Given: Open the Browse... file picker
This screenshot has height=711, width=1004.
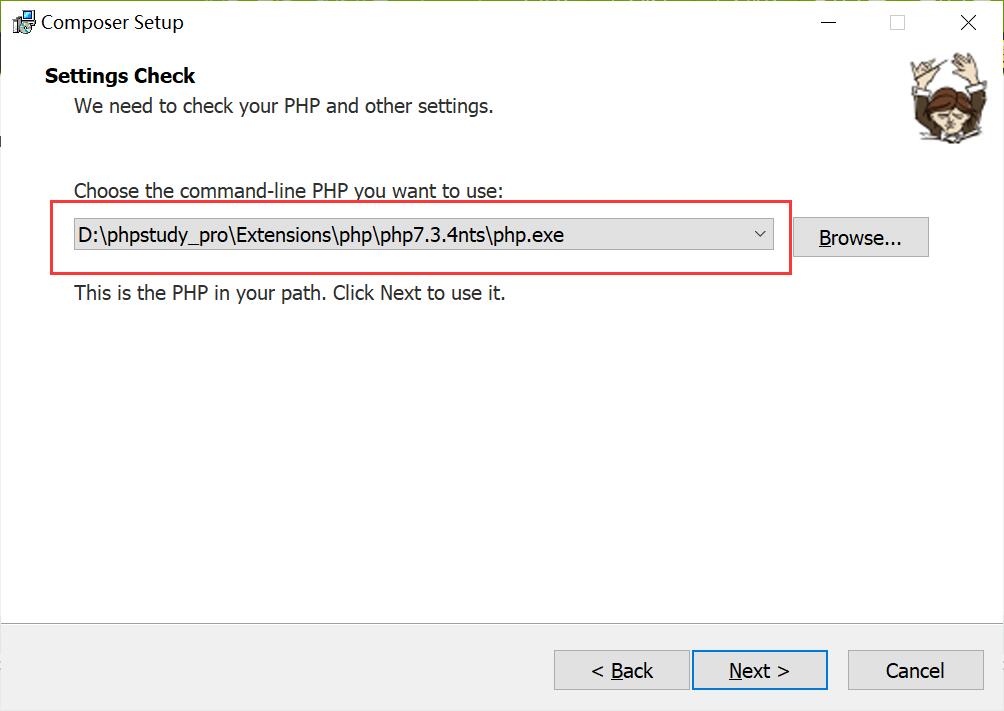Looking at the screenshot, I should 861,237.
